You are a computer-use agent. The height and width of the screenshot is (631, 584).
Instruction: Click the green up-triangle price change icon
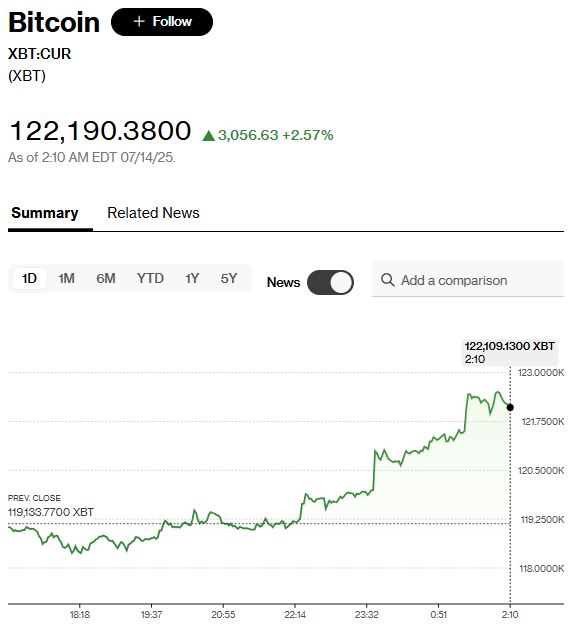(x=208, y=136)
